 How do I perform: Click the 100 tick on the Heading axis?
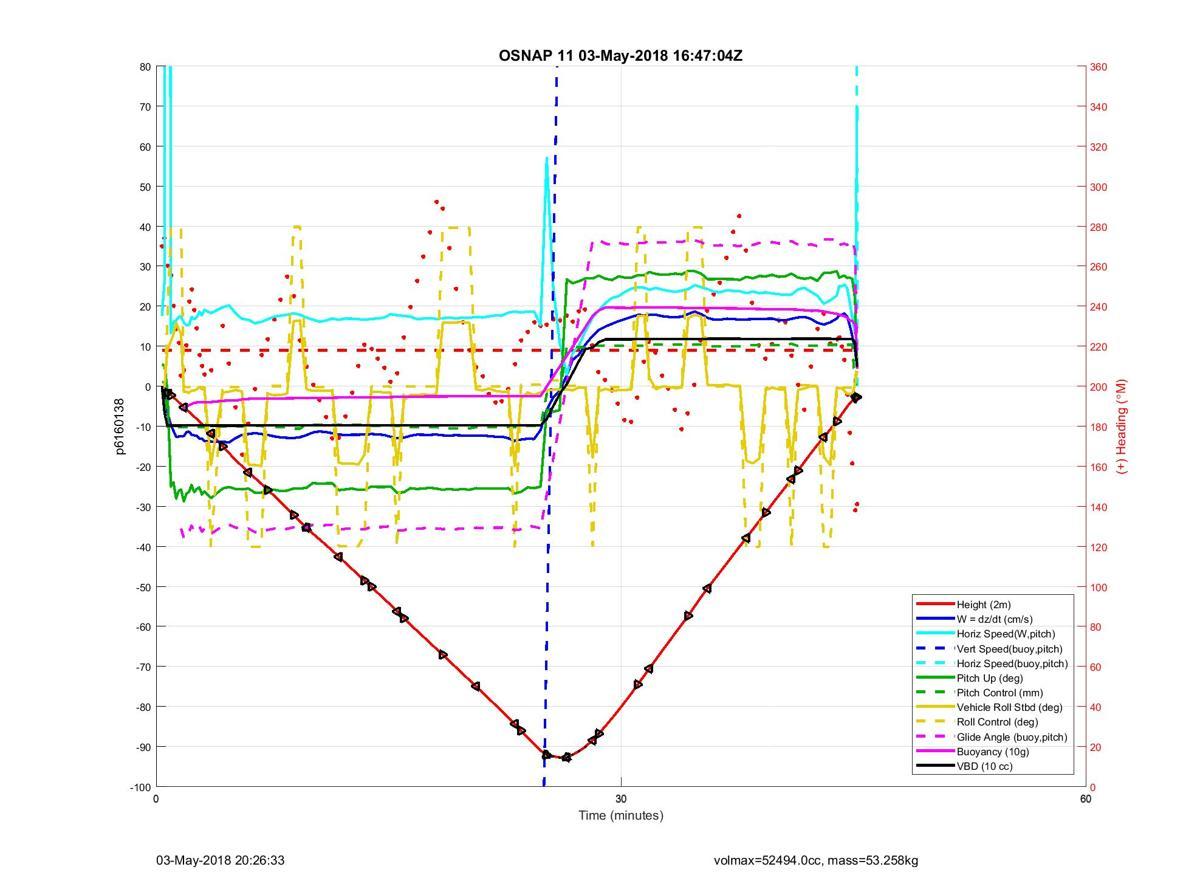(x=1099, y=587)
